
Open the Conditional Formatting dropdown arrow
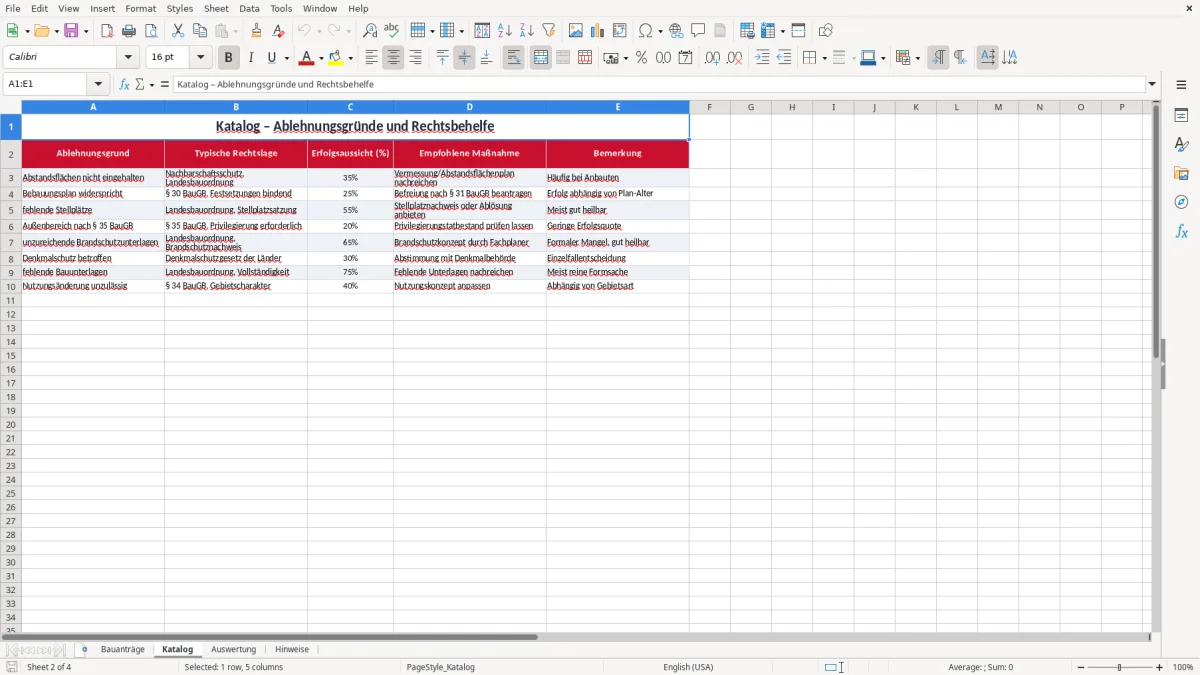918,58
